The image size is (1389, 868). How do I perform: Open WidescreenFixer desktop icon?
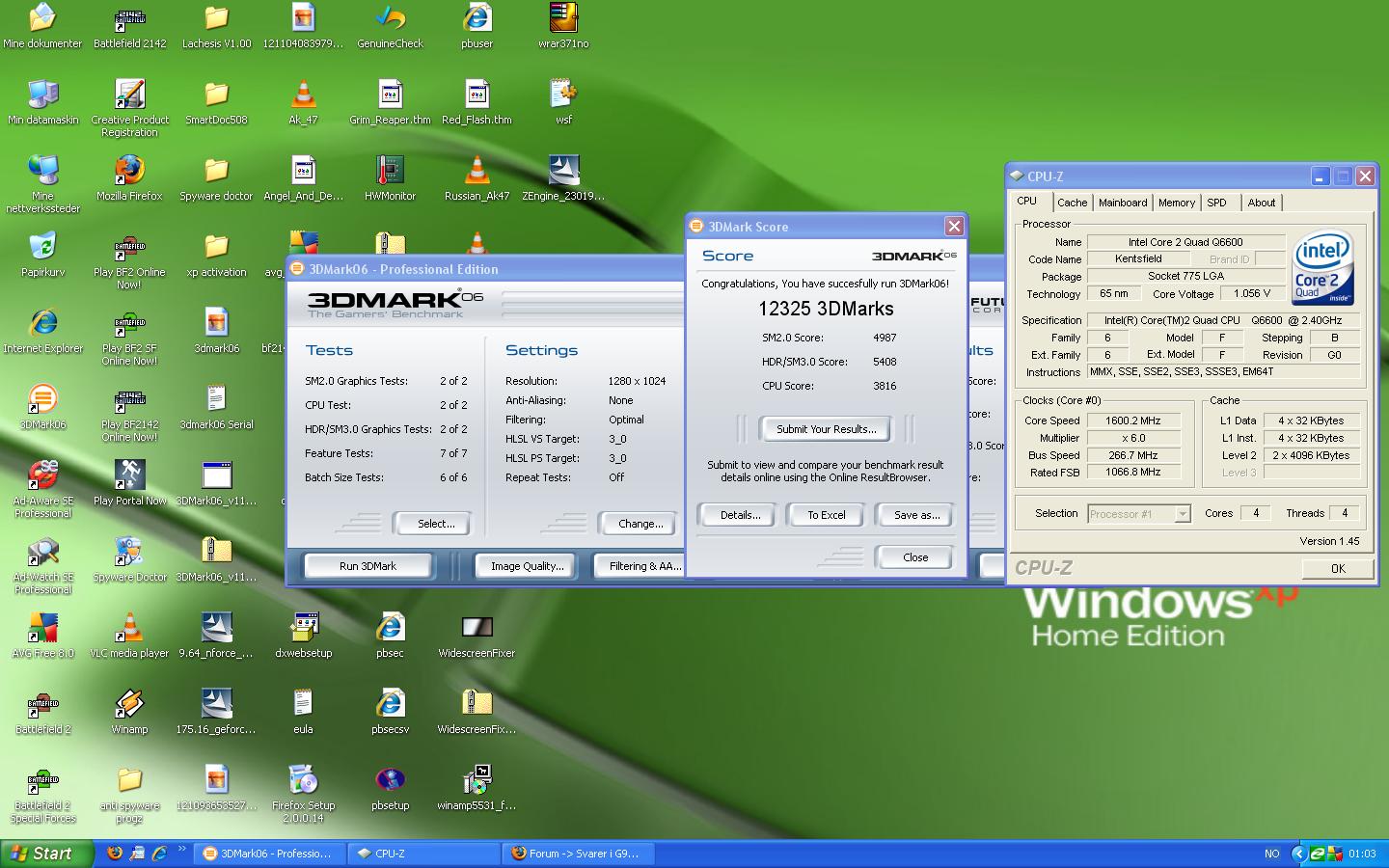point(477,635)
